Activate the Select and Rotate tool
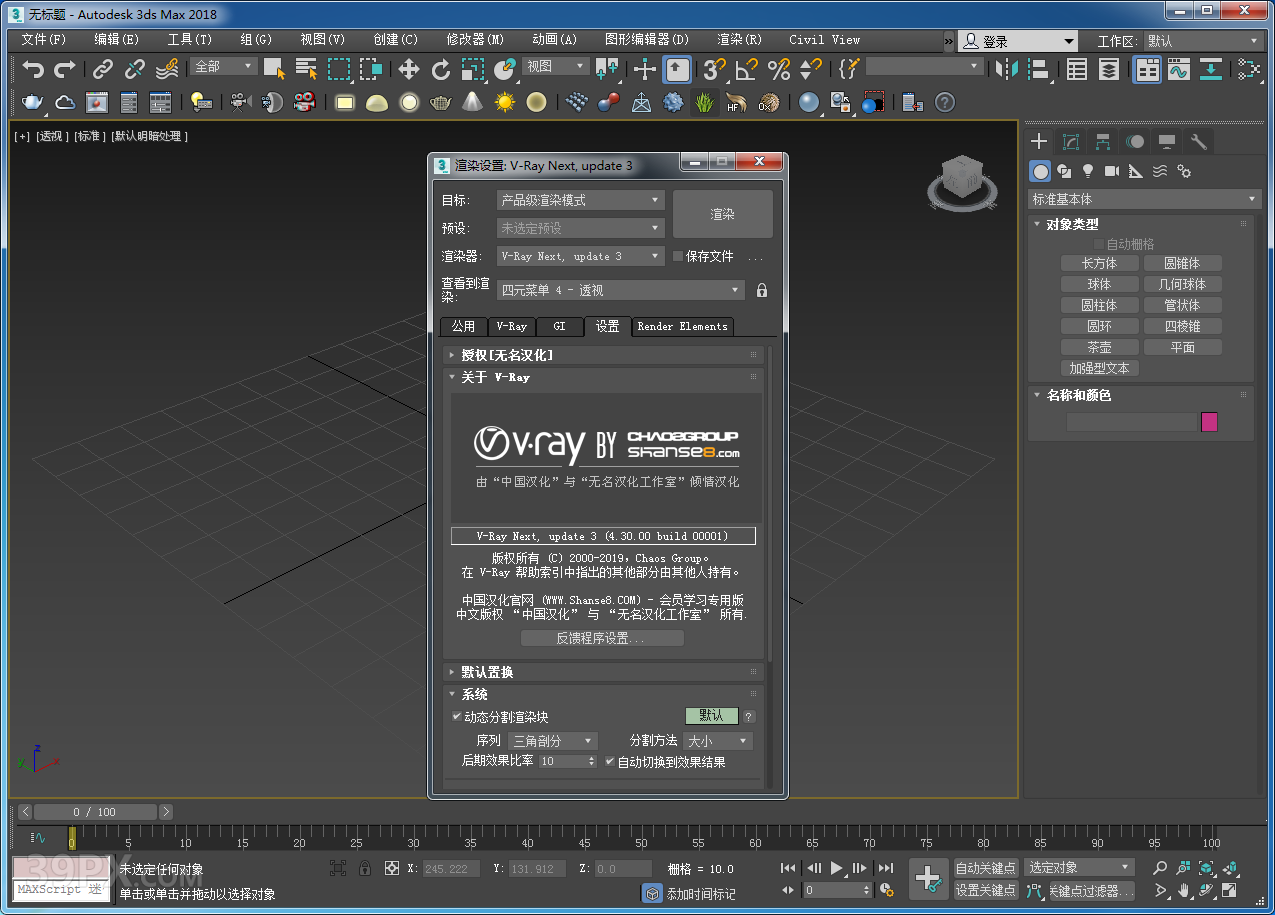 pyautogui.click(x=441, y=69)
